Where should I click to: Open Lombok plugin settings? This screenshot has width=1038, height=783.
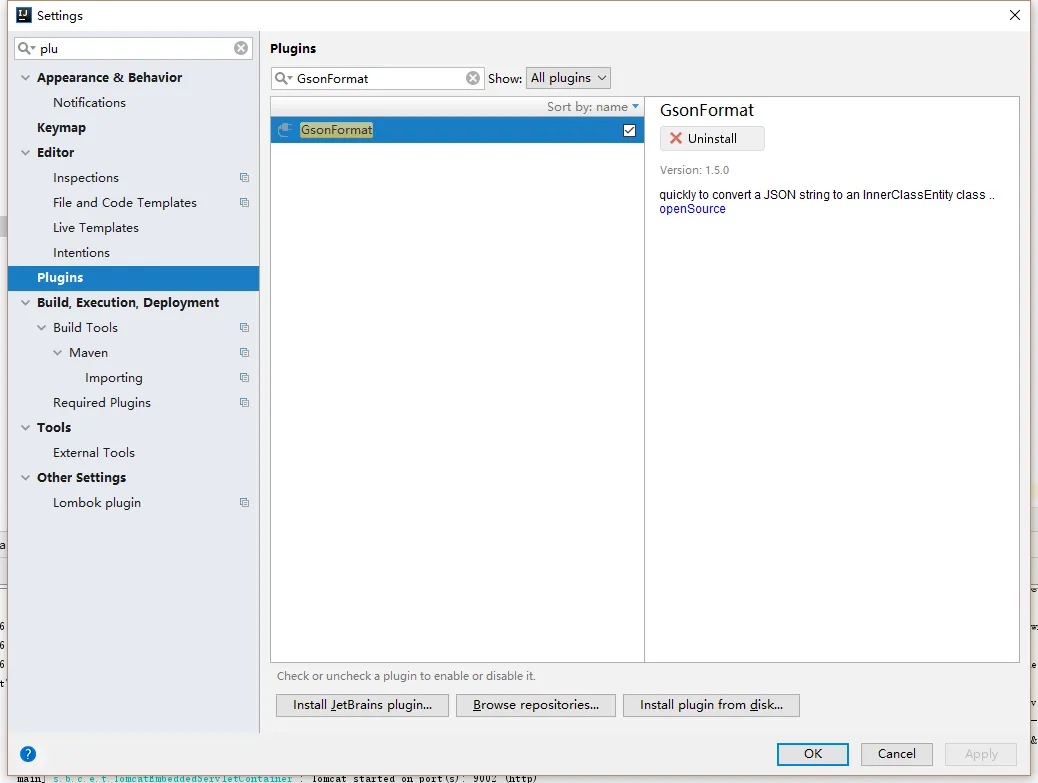[97, 503]
